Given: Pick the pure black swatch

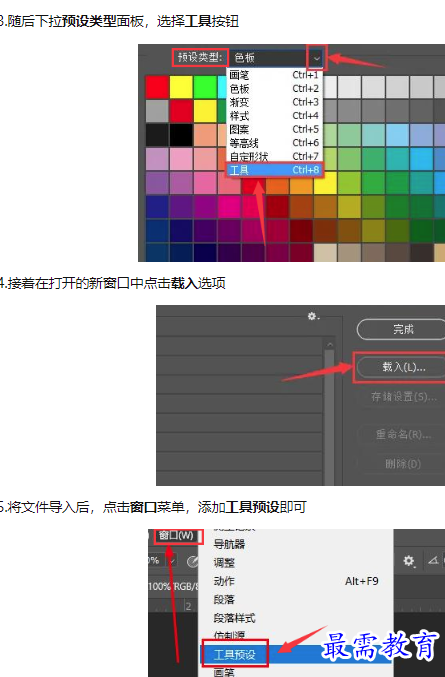Looking at the screenshot, I should coord(181,135).
